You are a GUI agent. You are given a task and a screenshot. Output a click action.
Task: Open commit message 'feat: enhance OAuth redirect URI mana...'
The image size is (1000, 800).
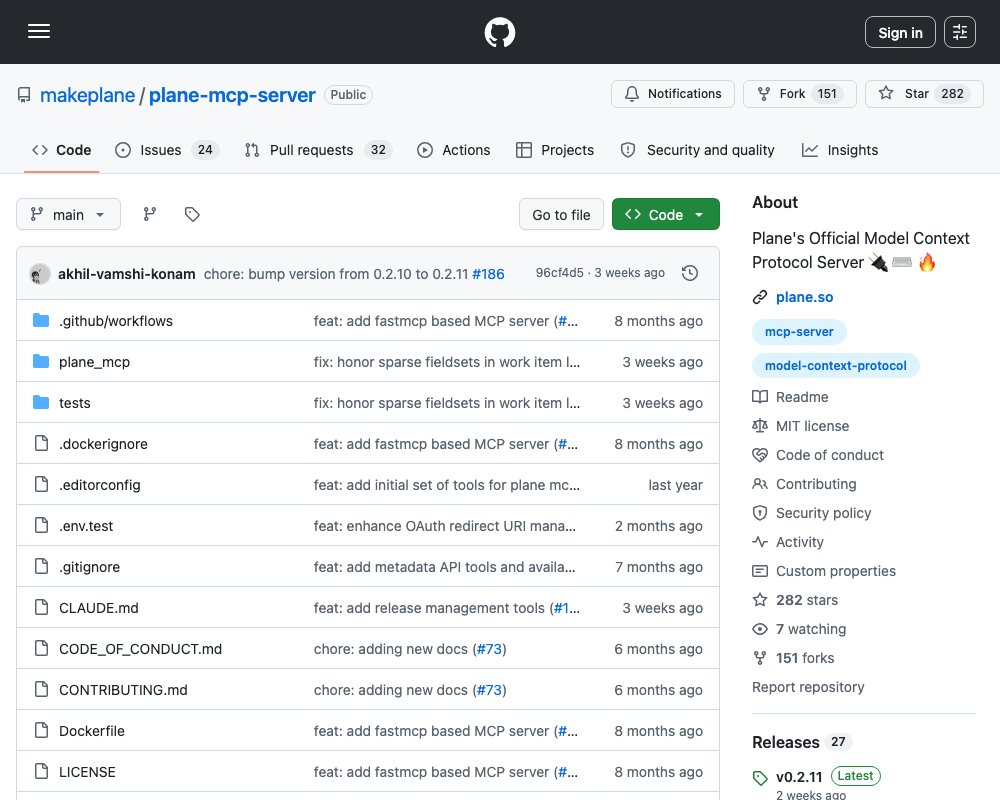click(445, 526)
